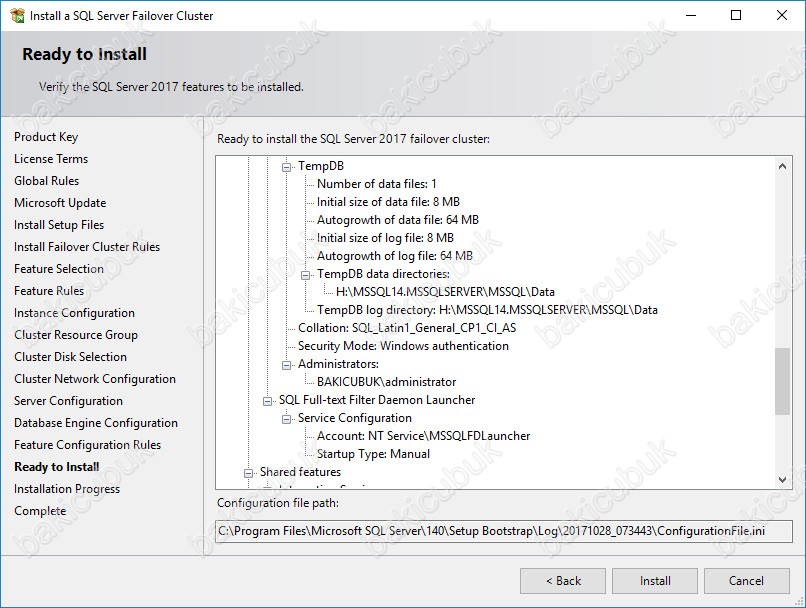Viewport: 806px width, 608px height.
Task: Collapse the TempDB data directories node
Action: [305, 275]
